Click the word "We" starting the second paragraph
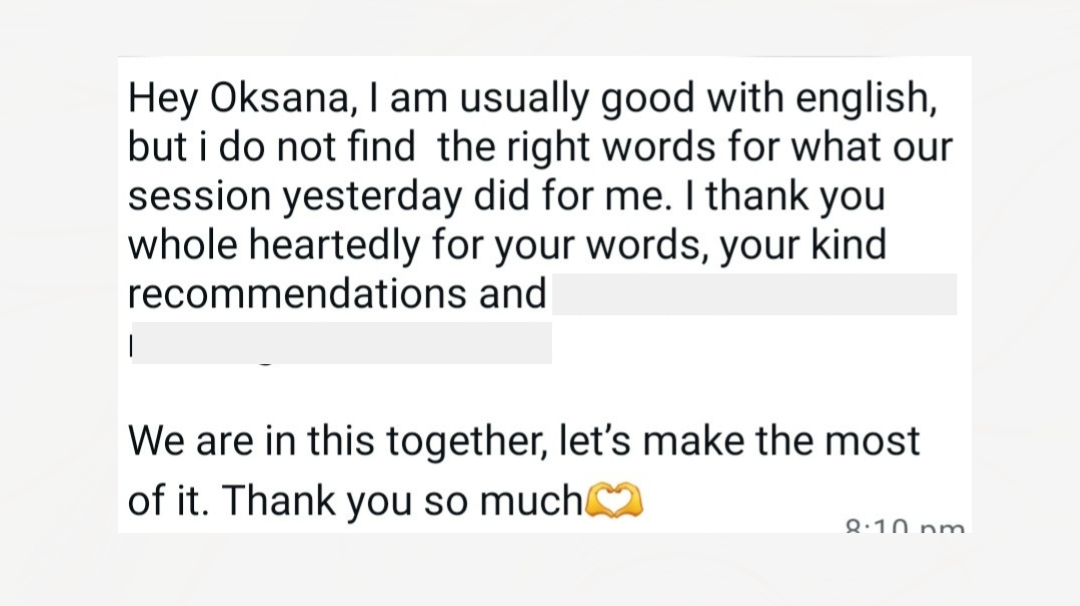 tap(155, 441)
